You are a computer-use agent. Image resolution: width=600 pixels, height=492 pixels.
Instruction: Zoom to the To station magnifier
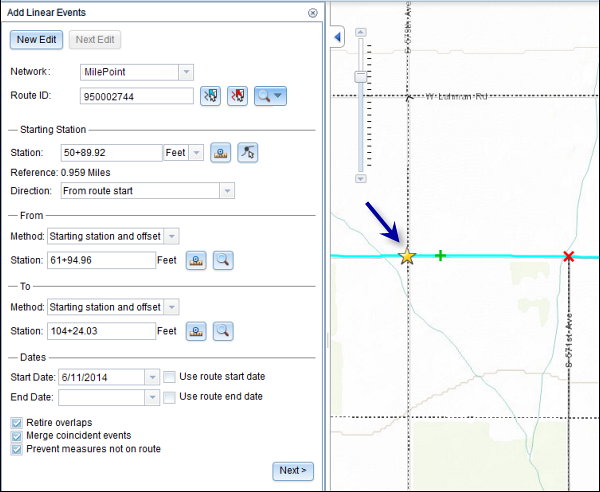[x=222, y=331]
